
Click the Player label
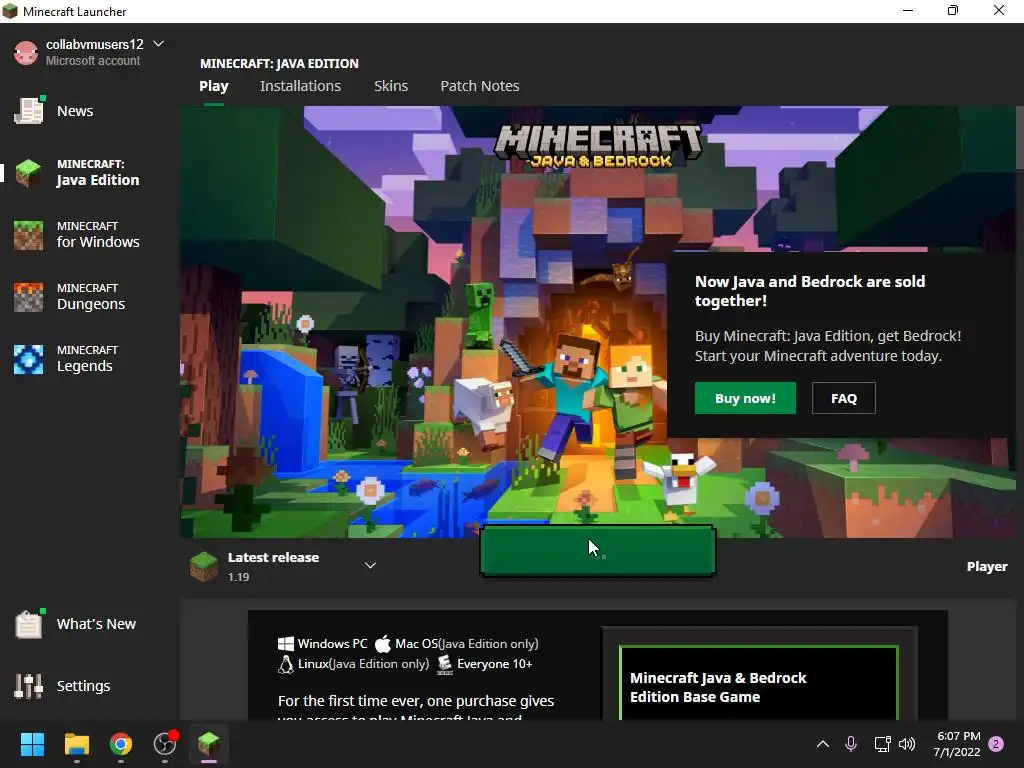click(x=987, y=566)
